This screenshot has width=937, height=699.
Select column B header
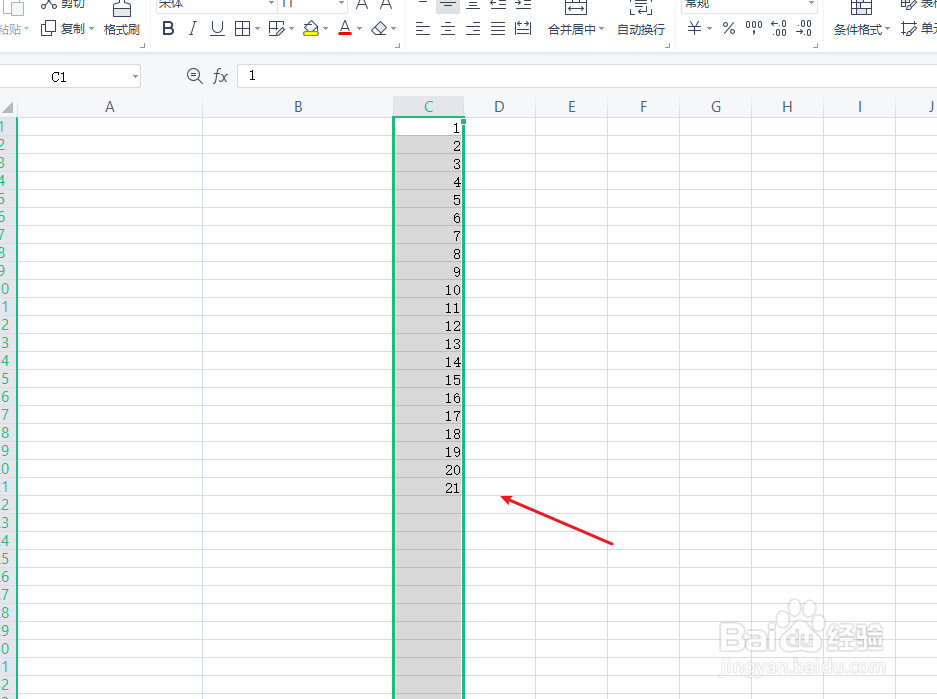[x=298, y=107]
